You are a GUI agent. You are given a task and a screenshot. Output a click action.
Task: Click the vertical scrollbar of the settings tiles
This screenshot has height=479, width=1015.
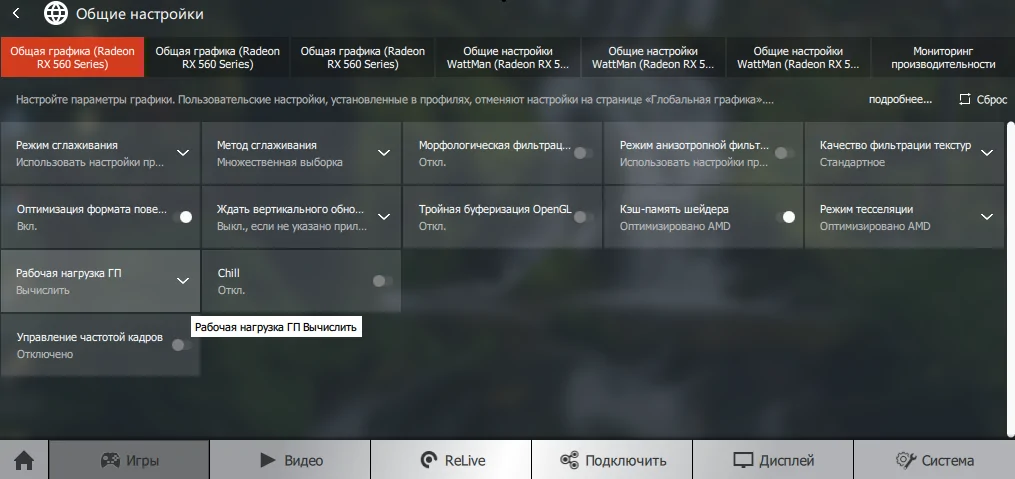pos(1011,278)
